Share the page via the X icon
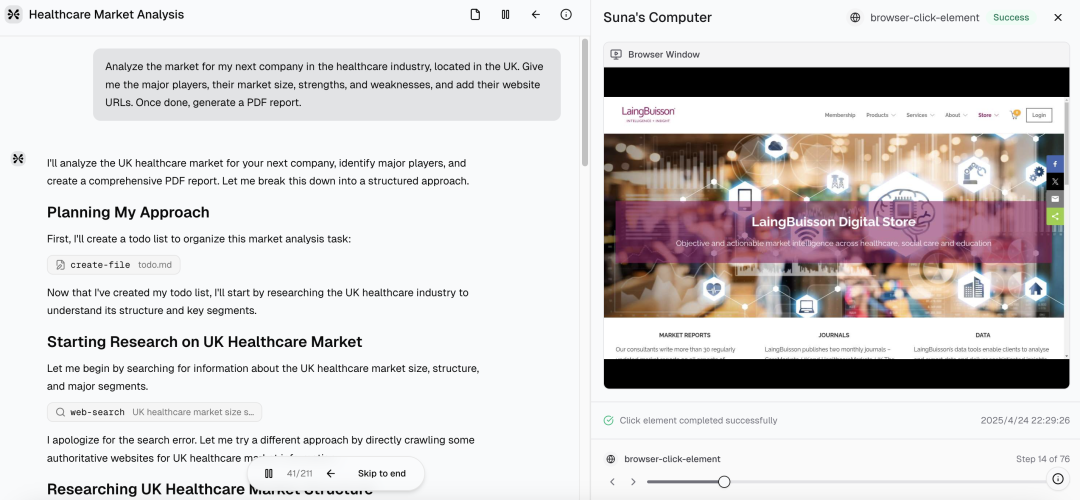The height and width of the screenshot is (500, 1080). click(x=1055, y=181)
